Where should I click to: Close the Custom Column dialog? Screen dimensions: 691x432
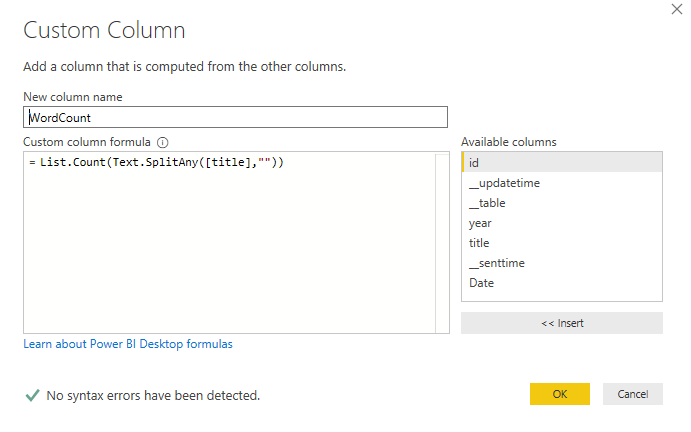tap(677, 9)
